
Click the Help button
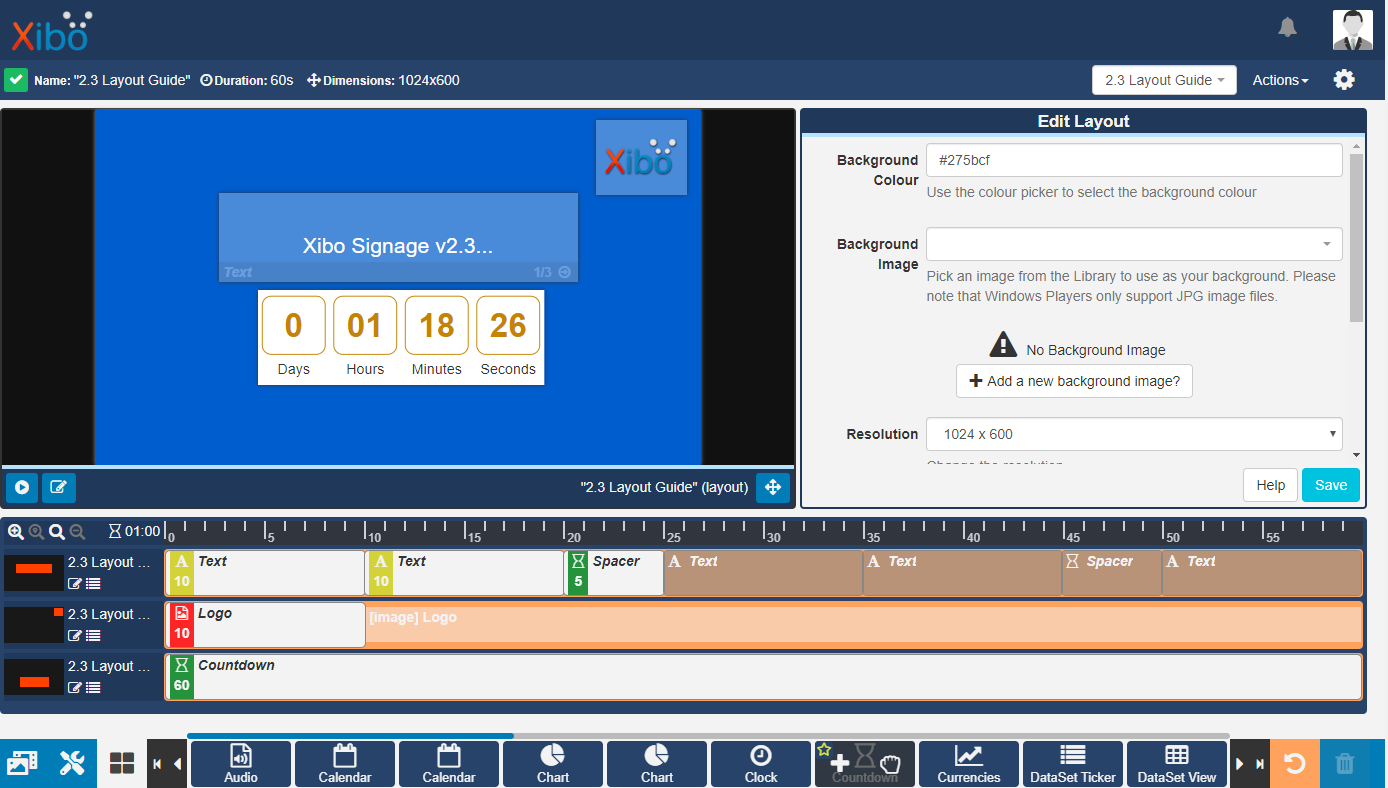click(1270, 485)
